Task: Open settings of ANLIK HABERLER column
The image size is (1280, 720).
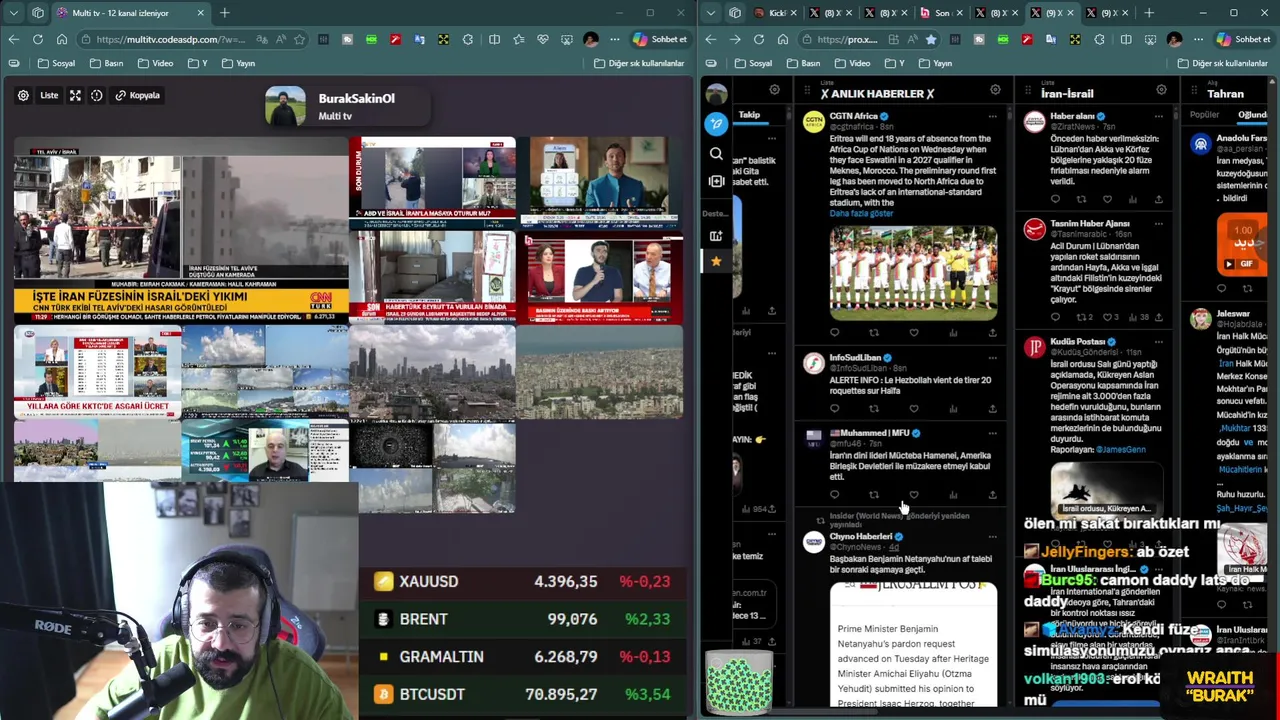Action: point(995,90)
